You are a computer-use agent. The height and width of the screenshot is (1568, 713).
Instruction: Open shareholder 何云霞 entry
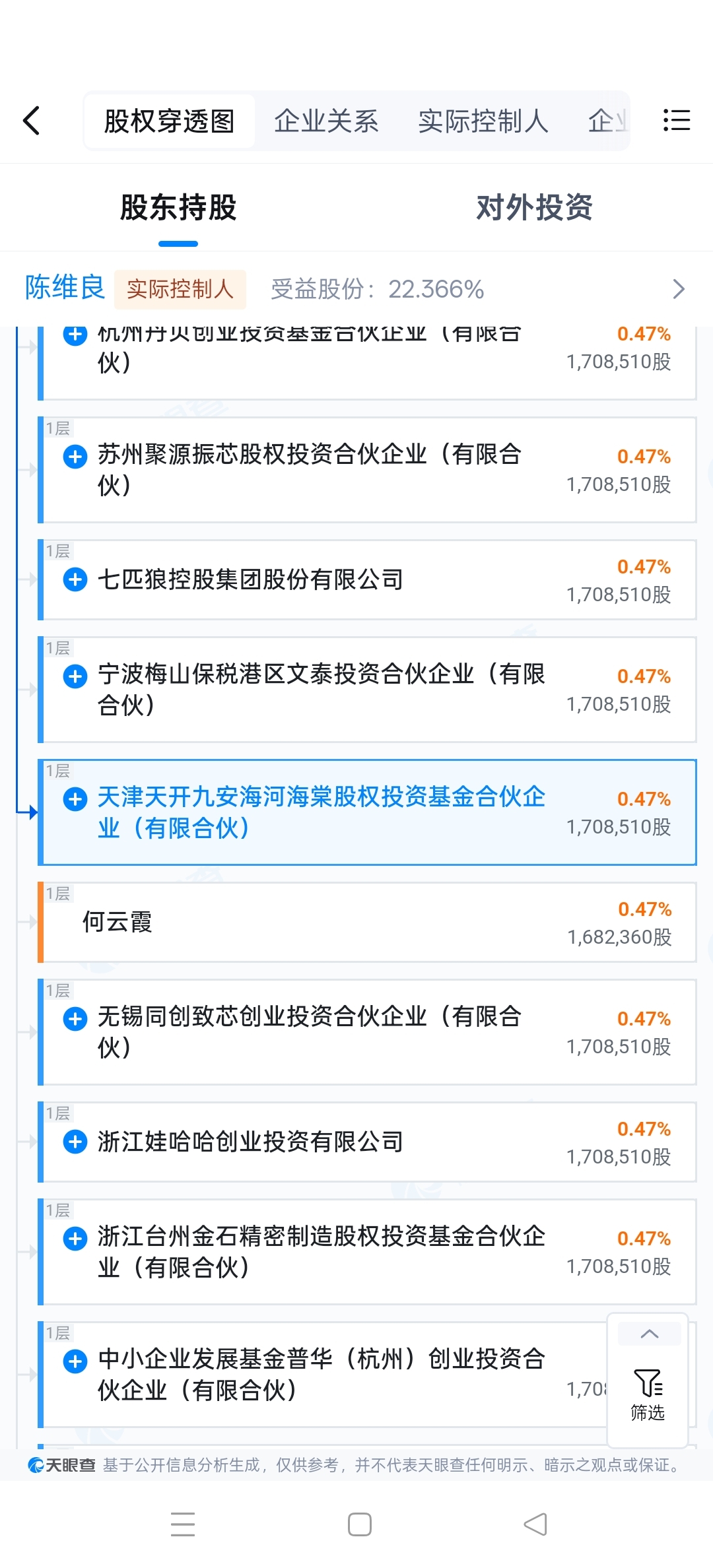pos(367,923)
